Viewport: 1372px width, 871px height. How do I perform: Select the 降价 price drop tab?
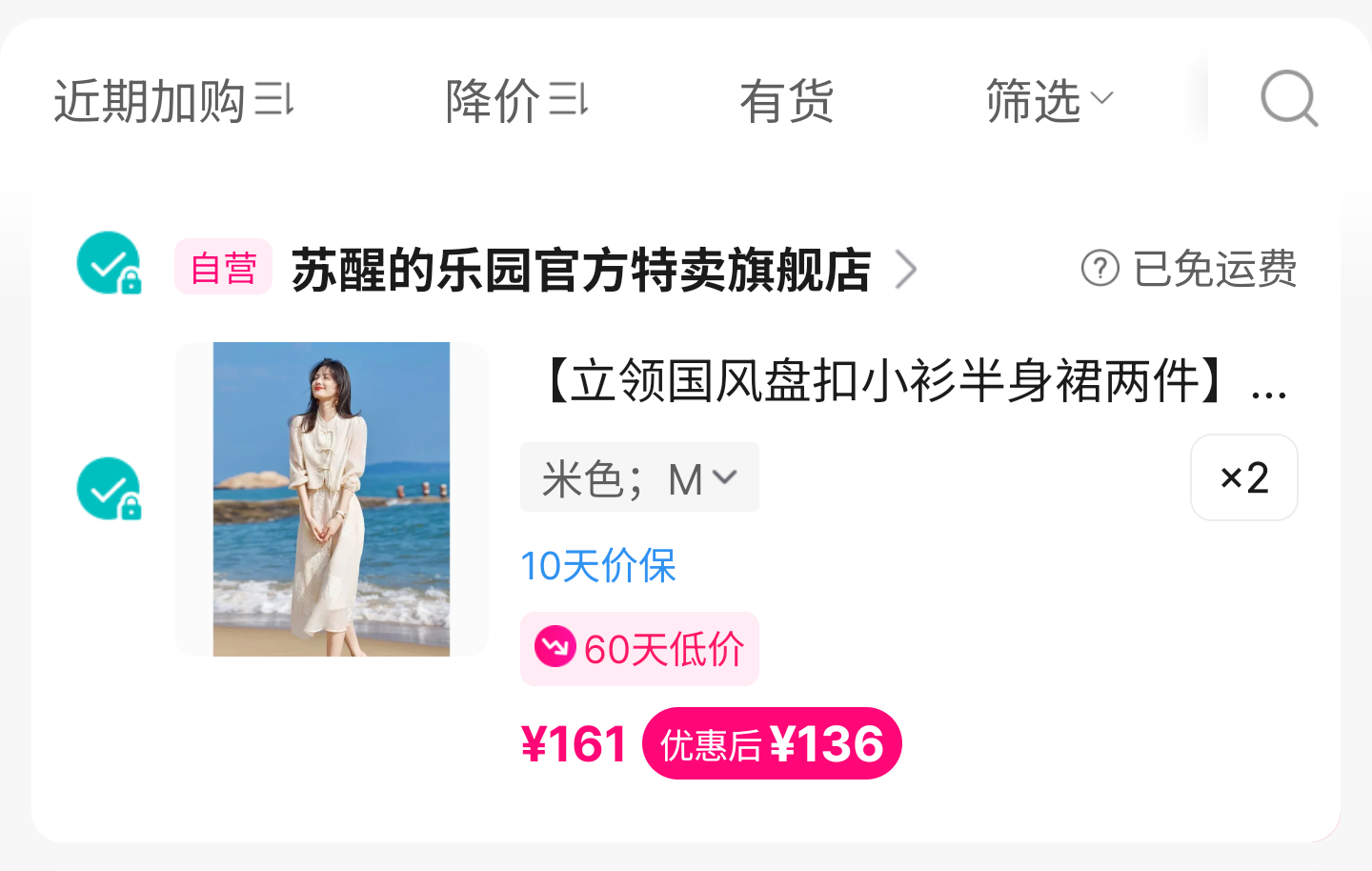click(493, 100)
